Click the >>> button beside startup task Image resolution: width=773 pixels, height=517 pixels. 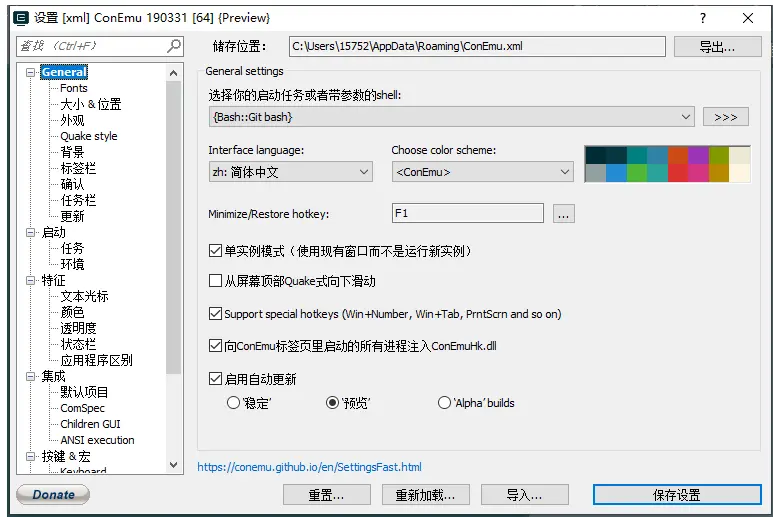tap(726, 117)
